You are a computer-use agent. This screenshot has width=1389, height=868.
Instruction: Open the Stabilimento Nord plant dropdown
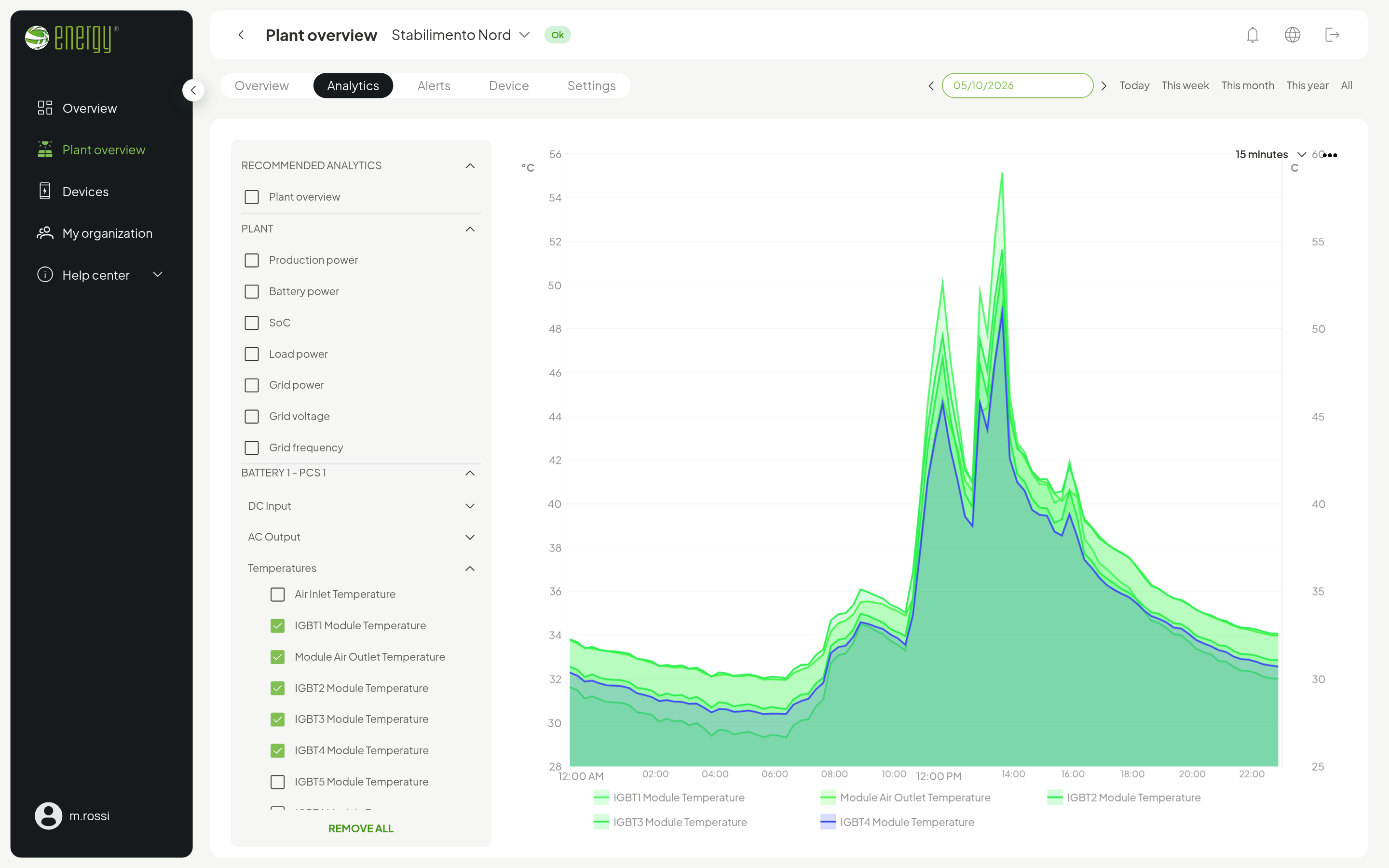461,35
